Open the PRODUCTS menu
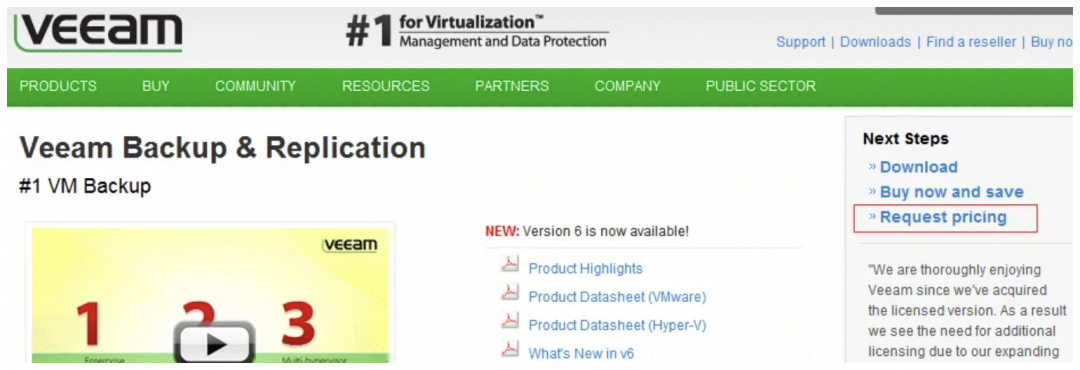Screen dimensions: 1080x370 tap(58, 86)
